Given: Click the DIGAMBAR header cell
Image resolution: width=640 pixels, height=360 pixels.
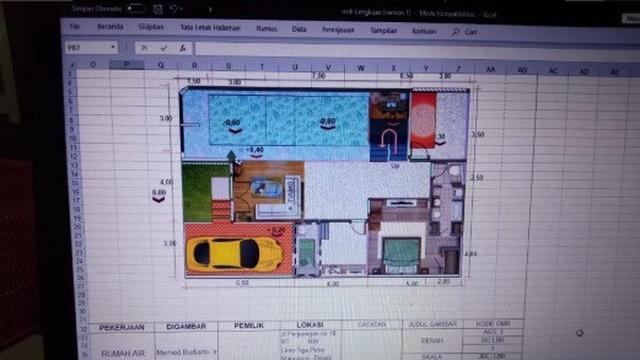Looking at the screenshot, I should click(x=187, y=327).
